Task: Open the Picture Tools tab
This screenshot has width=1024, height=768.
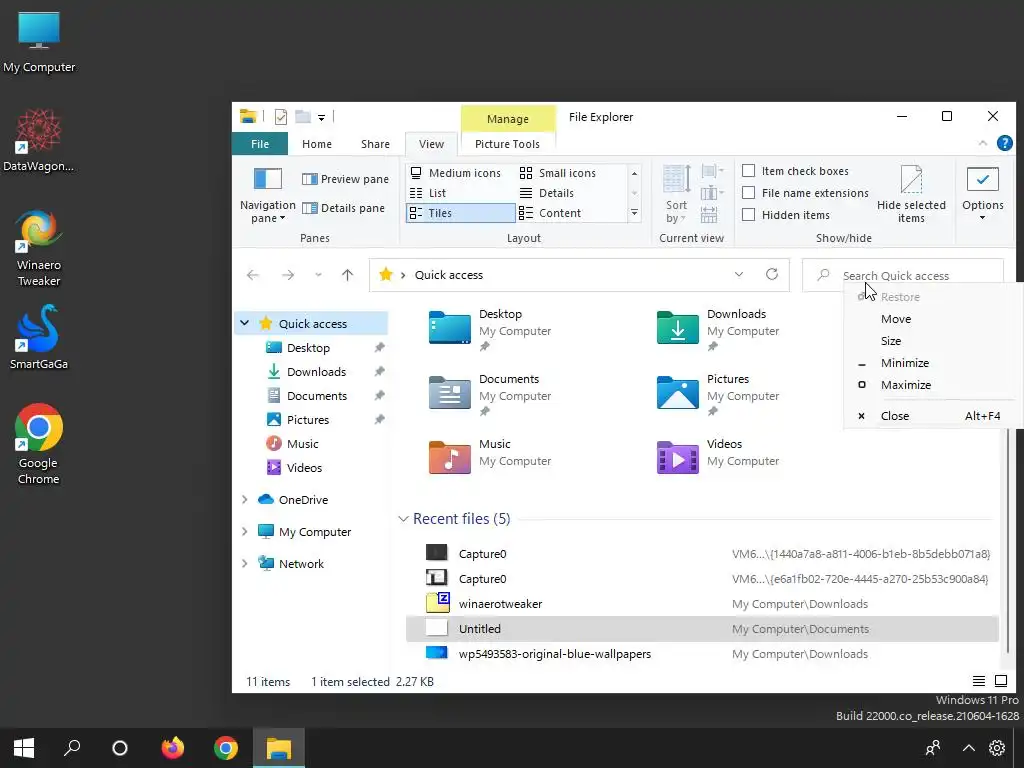Action: click(507, 144)
